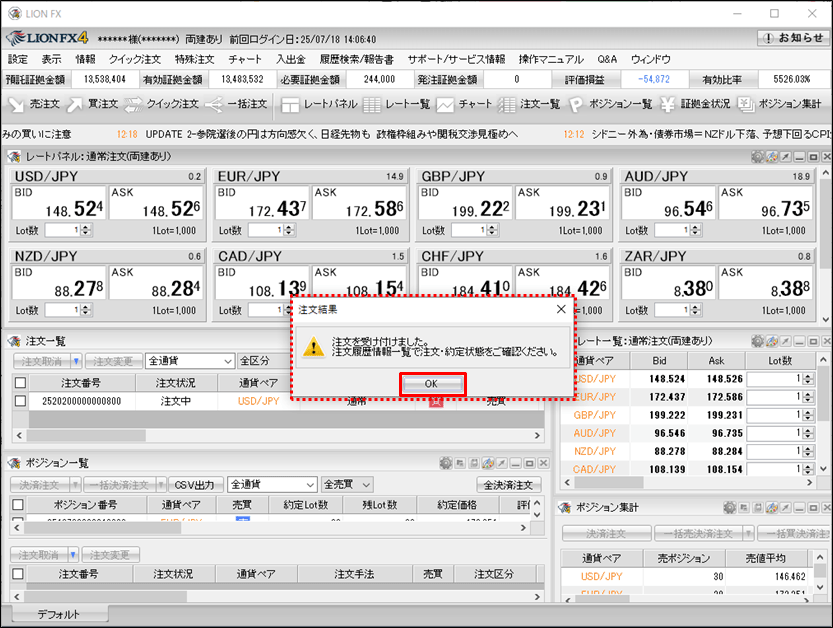This screenshot has width=833, height=628.
Task: Click the お知らせ notification button
Action: (793, 39)
